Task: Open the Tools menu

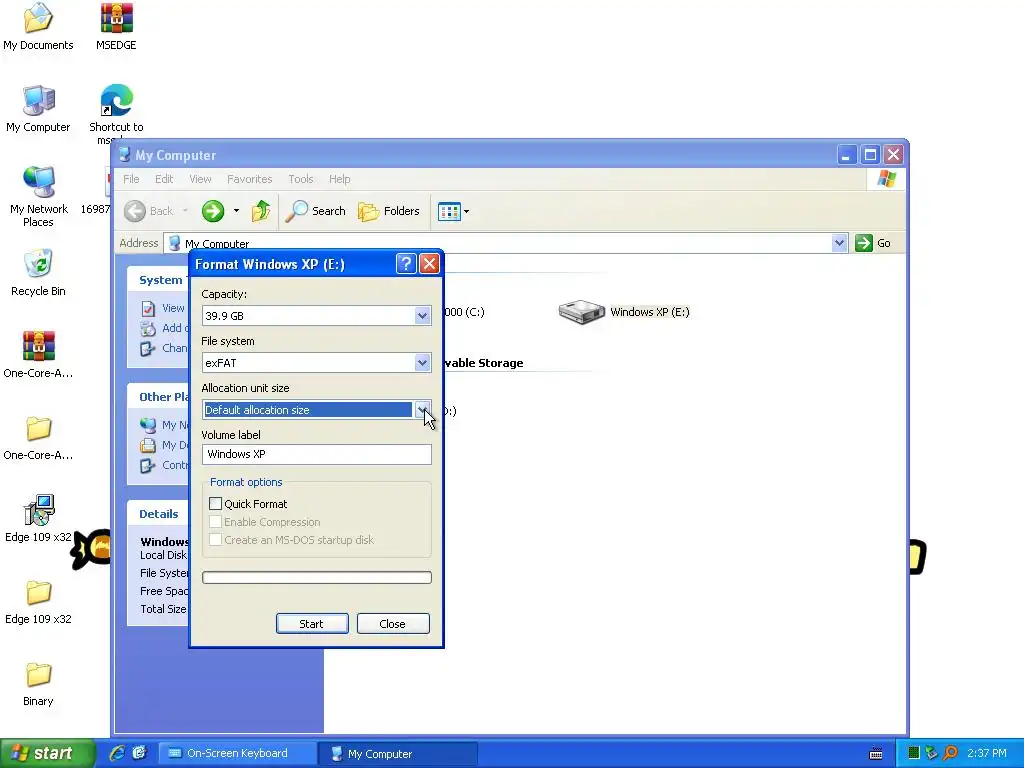Action: click(301, 179)
